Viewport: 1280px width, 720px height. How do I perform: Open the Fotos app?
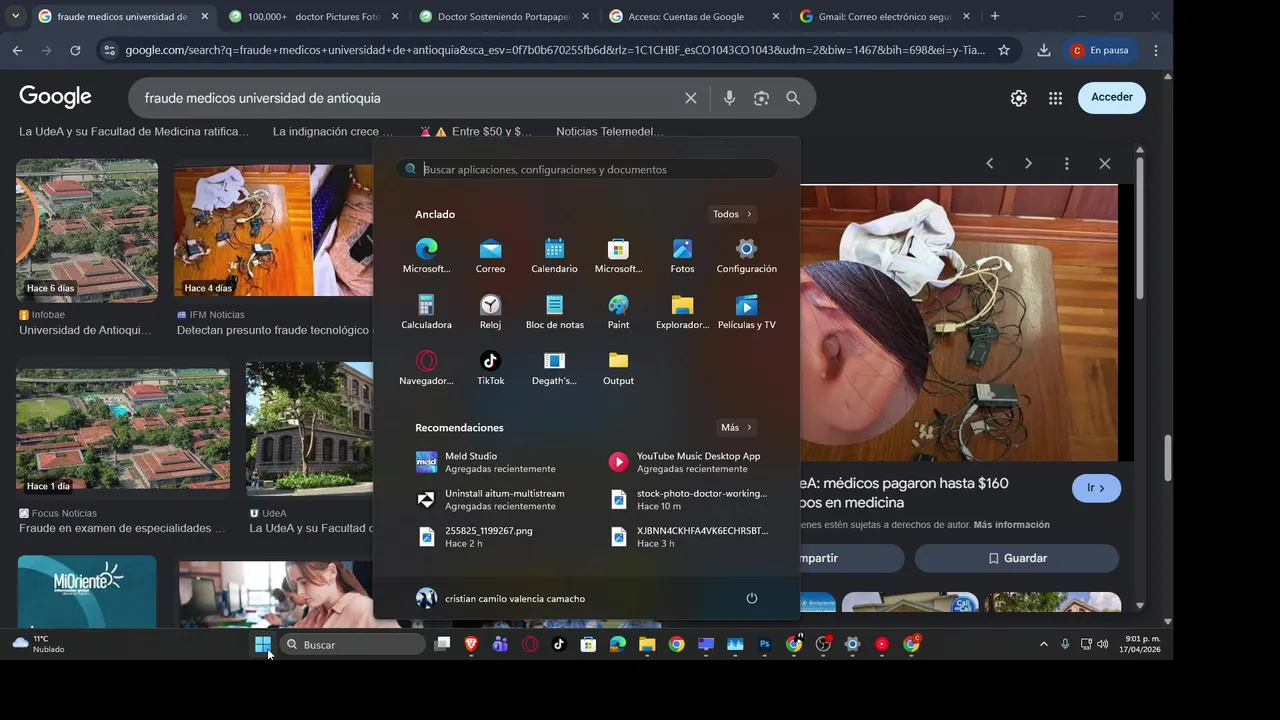tap(682, 255)
